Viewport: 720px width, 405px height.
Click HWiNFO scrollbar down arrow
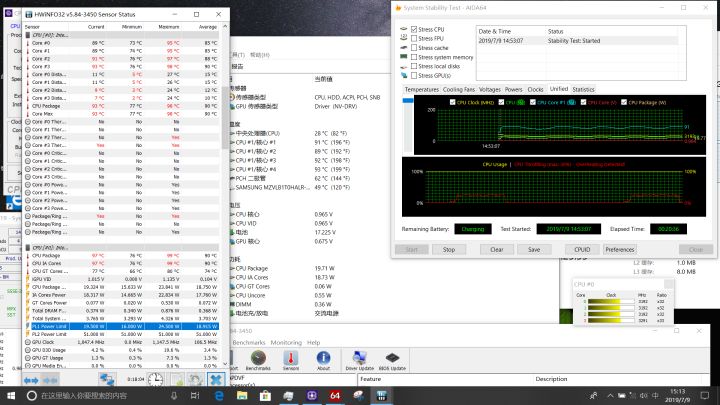click(225, 364)
